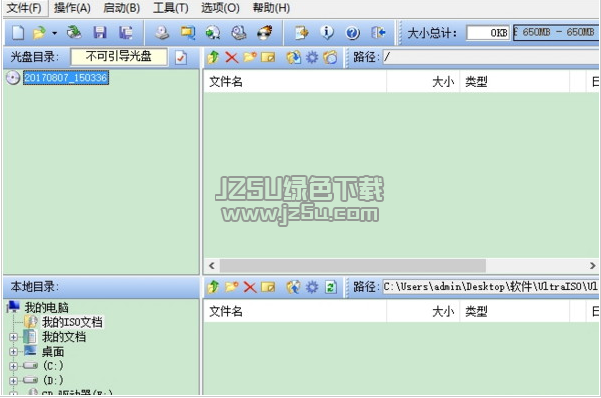Viewport: 601px width, 398px height.
Task: Click the New folder icon in local toolbar
Action: 232,287
